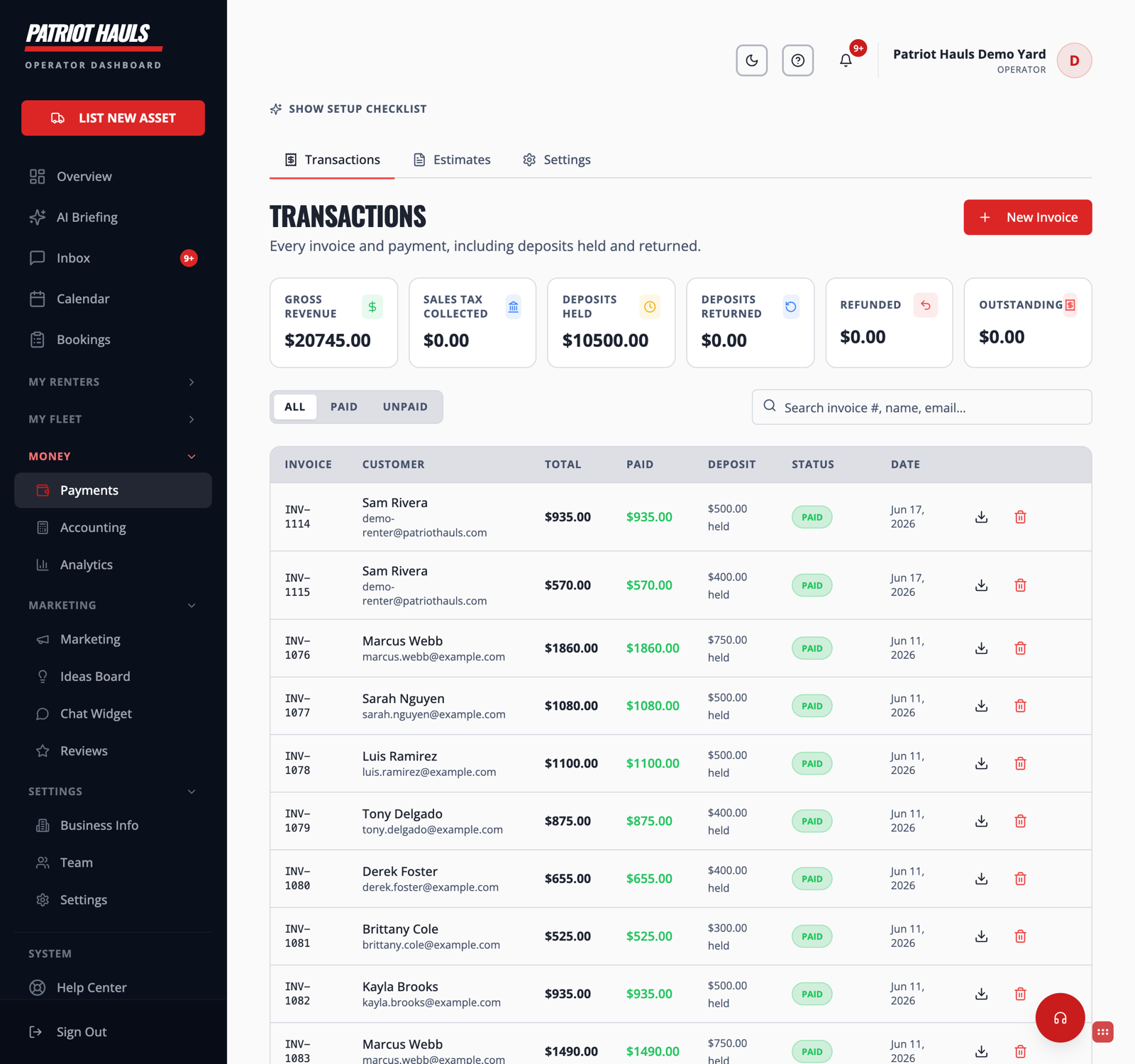Screen dimensions: 1135x1064
Task: Expand the MY RENTERS section
Action: pyautogui.click(x=113, y=382)
